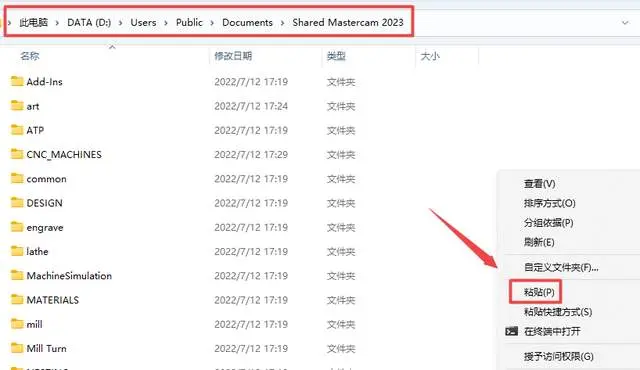Expand chevron after Documents breadcrumb
Image resolution: width=640 pixels, height=370 pixels.
pyautogui.click(x=282, y=23)
